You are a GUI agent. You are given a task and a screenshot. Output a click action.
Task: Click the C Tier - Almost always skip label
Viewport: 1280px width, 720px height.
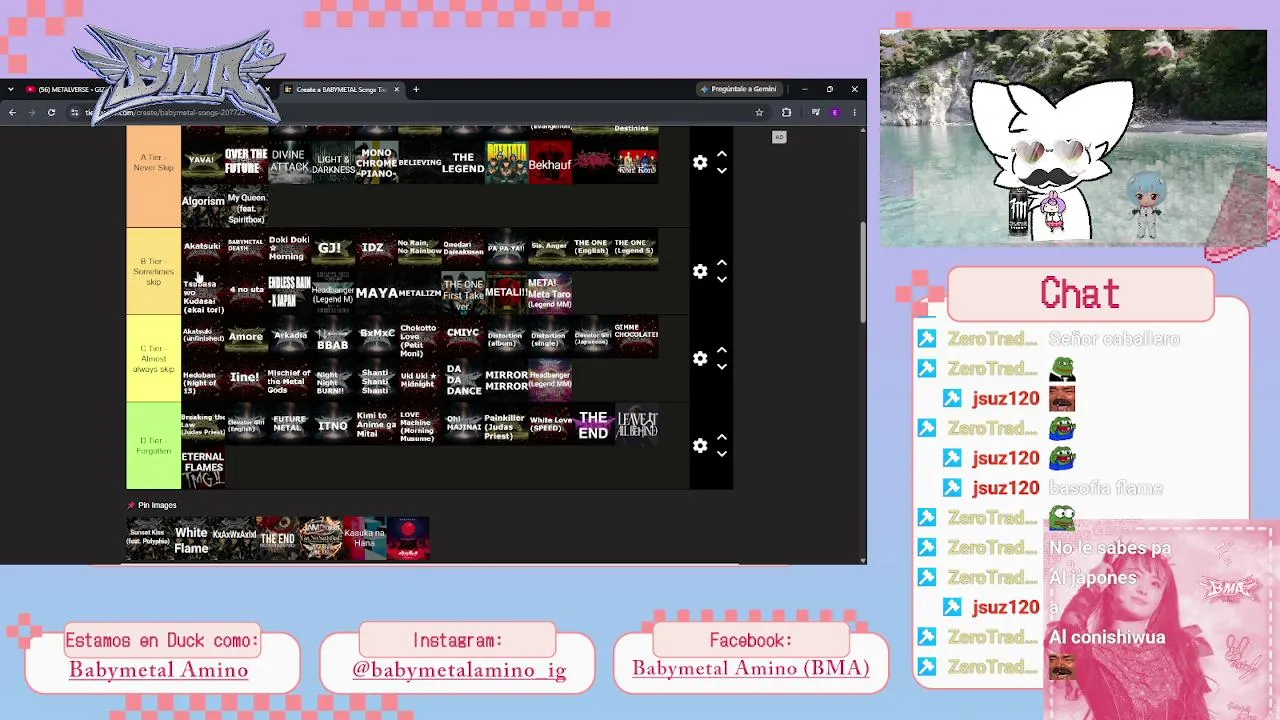coord(153,358)
